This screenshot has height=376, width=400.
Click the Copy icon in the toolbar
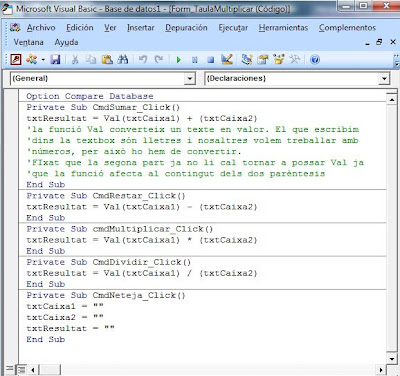pos(91,60)
